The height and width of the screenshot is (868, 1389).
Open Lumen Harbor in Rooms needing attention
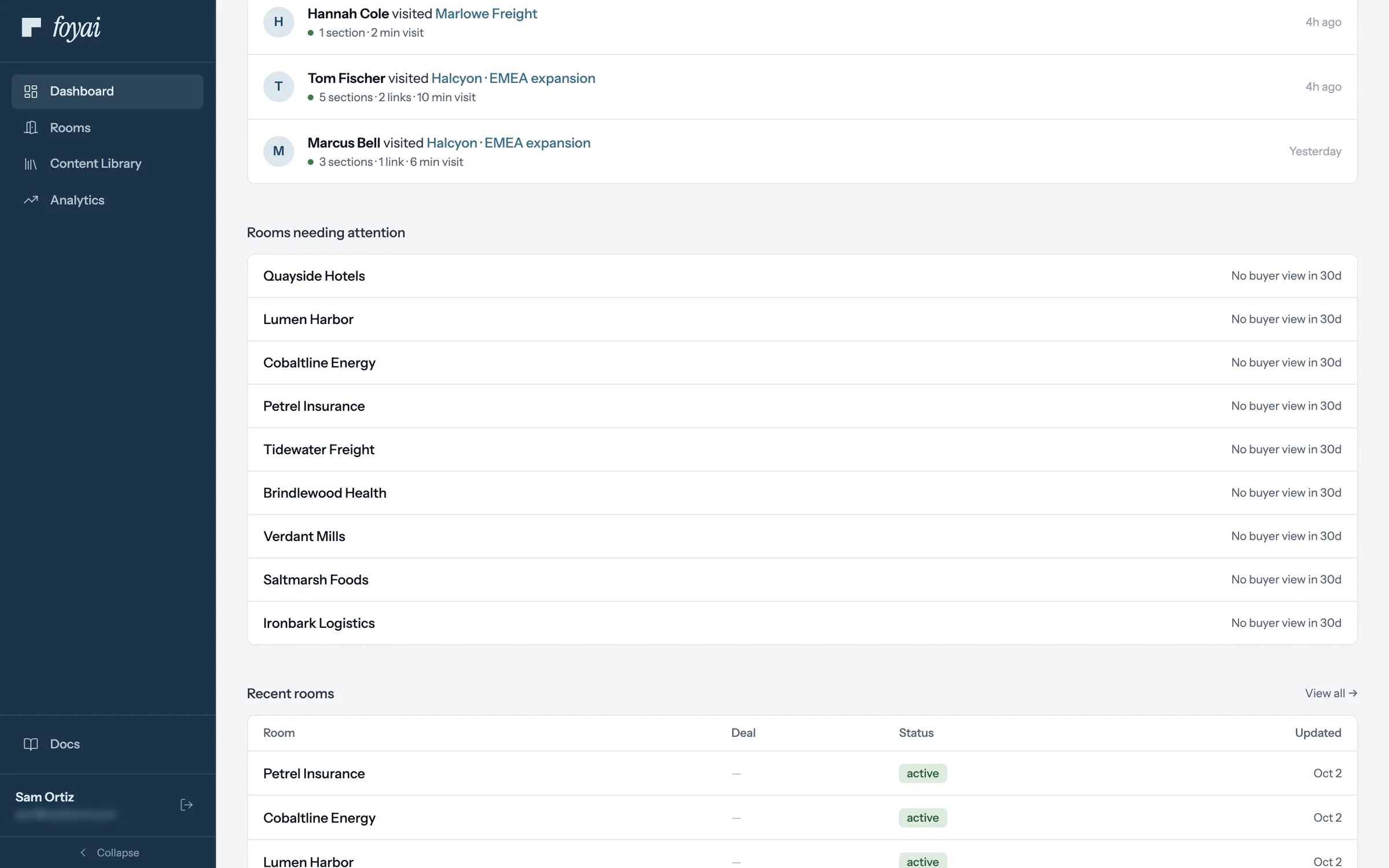click(802, 319)
